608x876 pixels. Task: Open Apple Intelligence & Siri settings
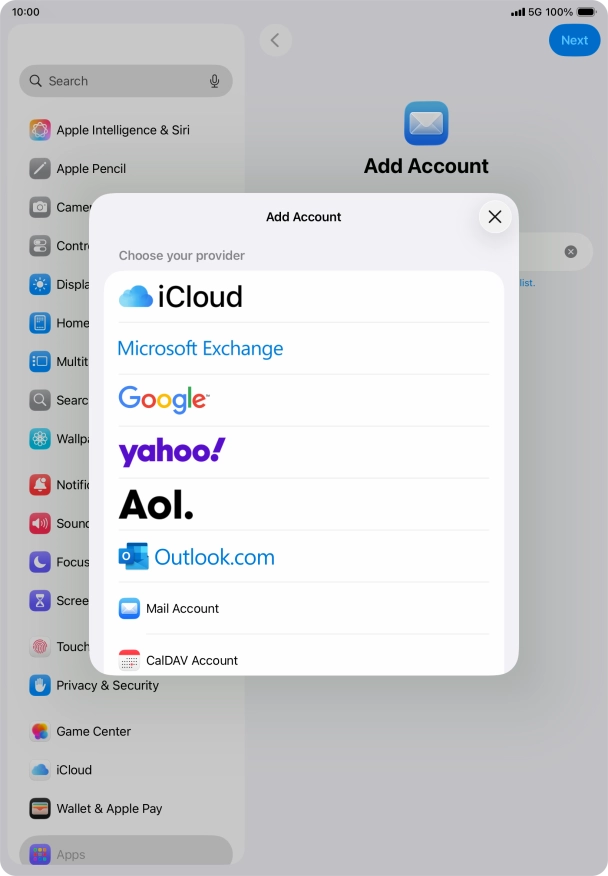click(x=123, y=130)
